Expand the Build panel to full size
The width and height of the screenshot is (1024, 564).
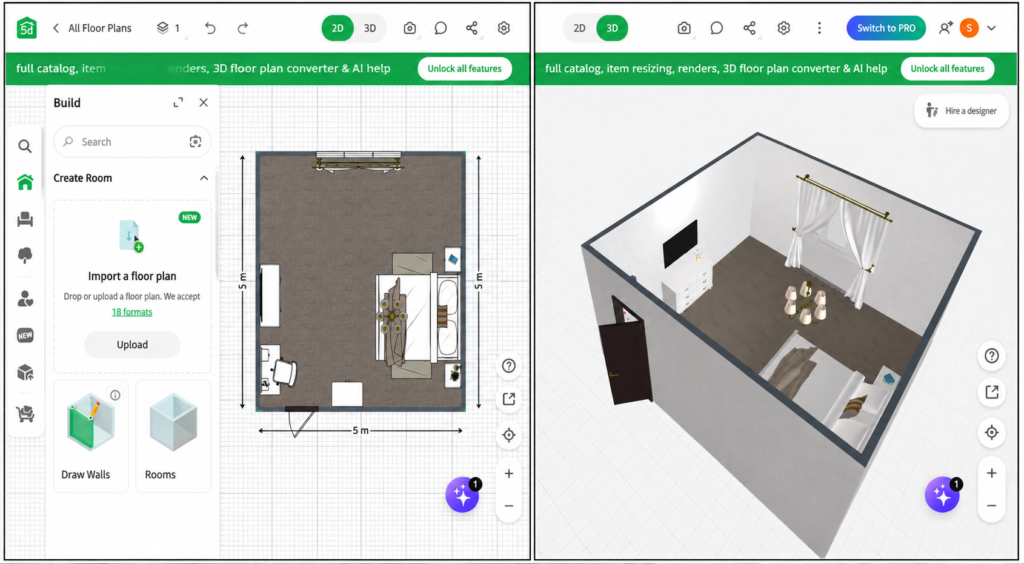[178, 102]
